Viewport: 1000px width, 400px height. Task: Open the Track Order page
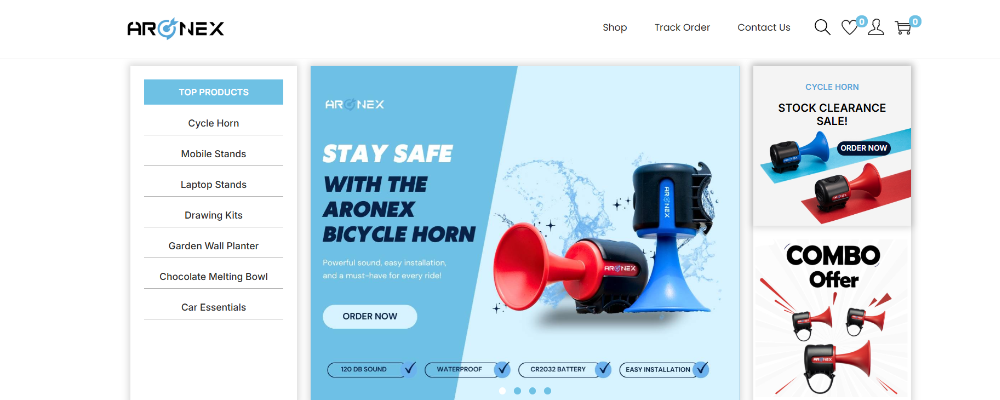point(682,27)
